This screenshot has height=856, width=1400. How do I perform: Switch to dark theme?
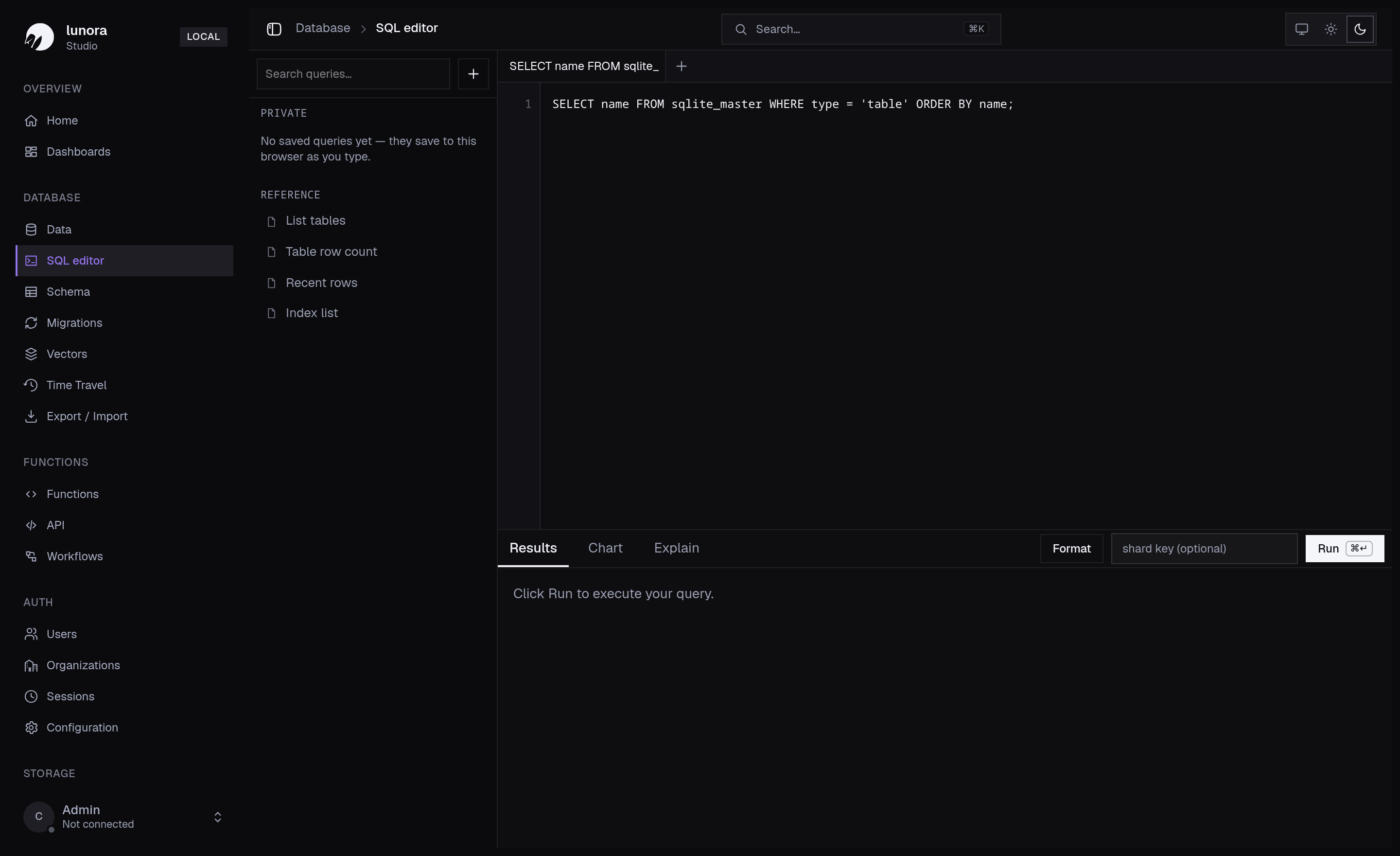coord(1360,29)
